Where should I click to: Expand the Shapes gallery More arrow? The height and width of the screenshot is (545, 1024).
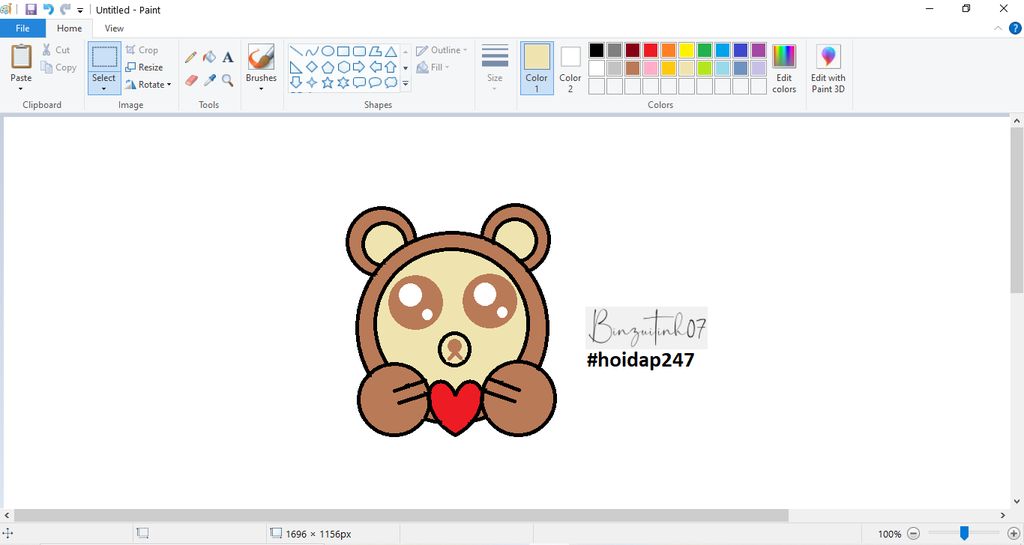(406, 83)
